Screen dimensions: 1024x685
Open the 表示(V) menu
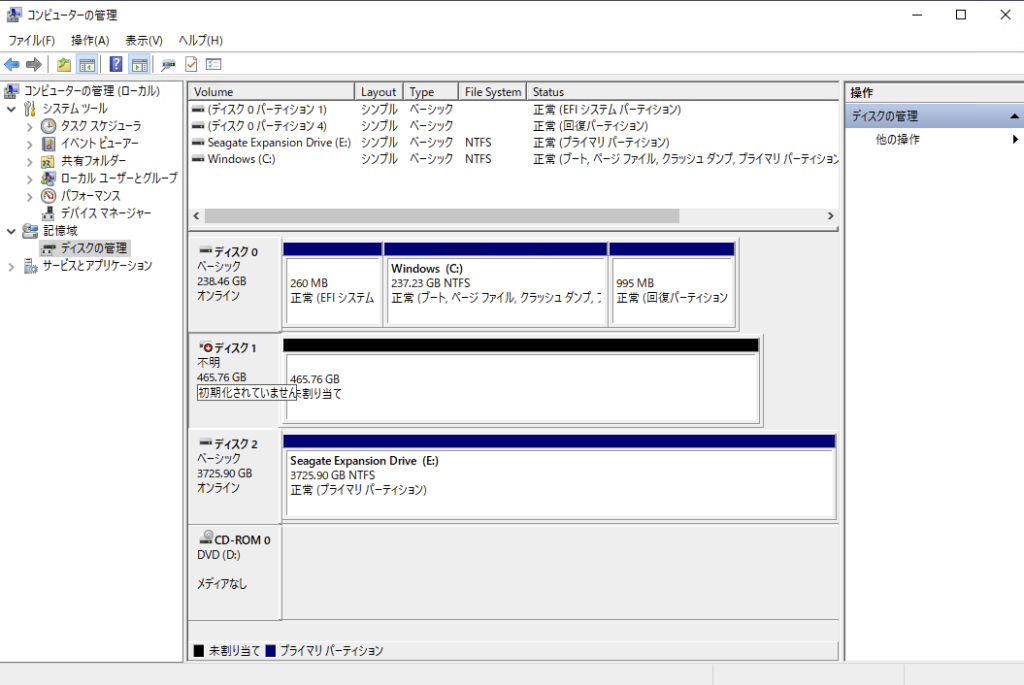143,40
